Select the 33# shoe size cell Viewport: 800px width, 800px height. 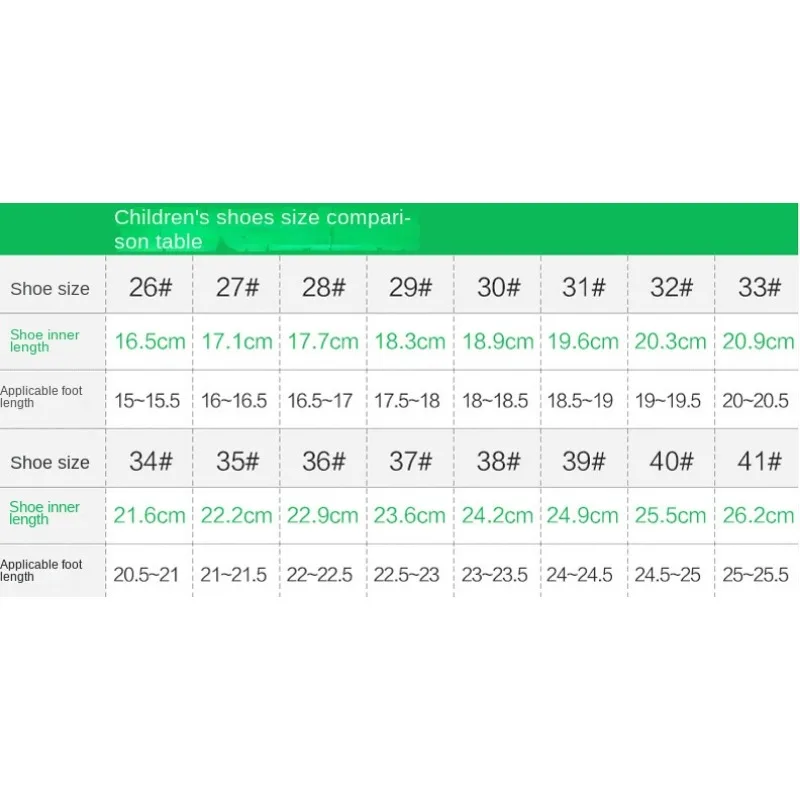tap(759, 288)
